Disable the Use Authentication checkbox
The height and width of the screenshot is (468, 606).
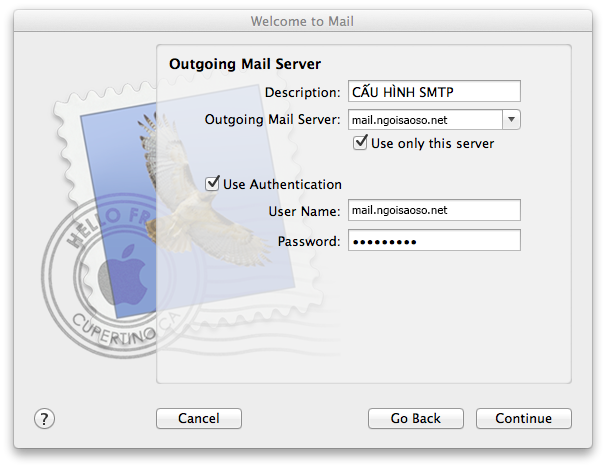212,184
